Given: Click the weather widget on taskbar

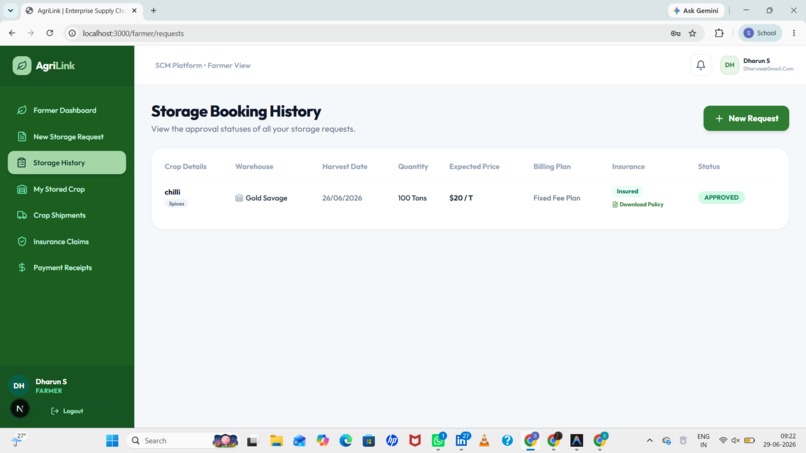Looking at the screenshot, I should coord(19,440).
